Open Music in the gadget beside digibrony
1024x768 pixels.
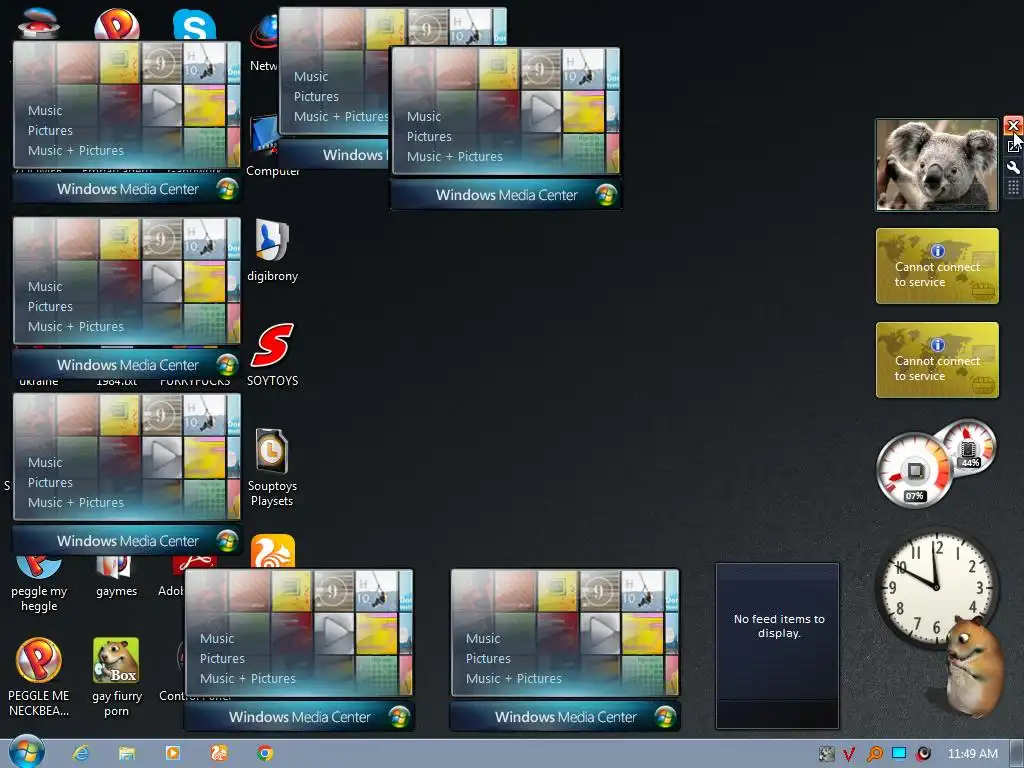tap(45, 286)
